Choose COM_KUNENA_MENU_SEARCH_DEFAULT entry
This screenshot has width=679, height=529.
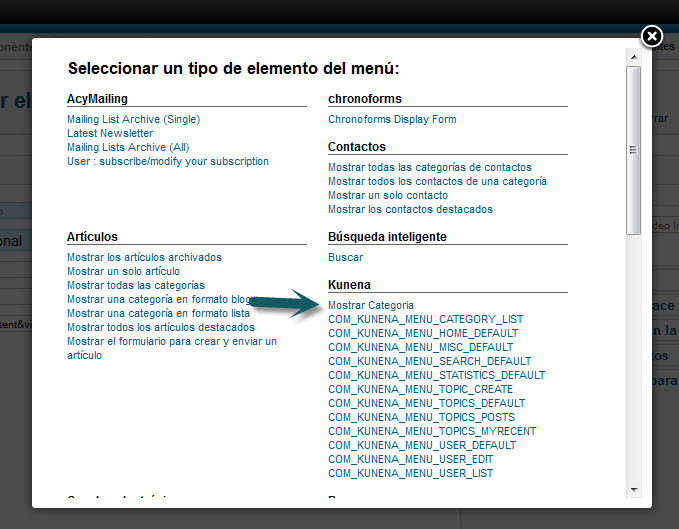(429, 361)
